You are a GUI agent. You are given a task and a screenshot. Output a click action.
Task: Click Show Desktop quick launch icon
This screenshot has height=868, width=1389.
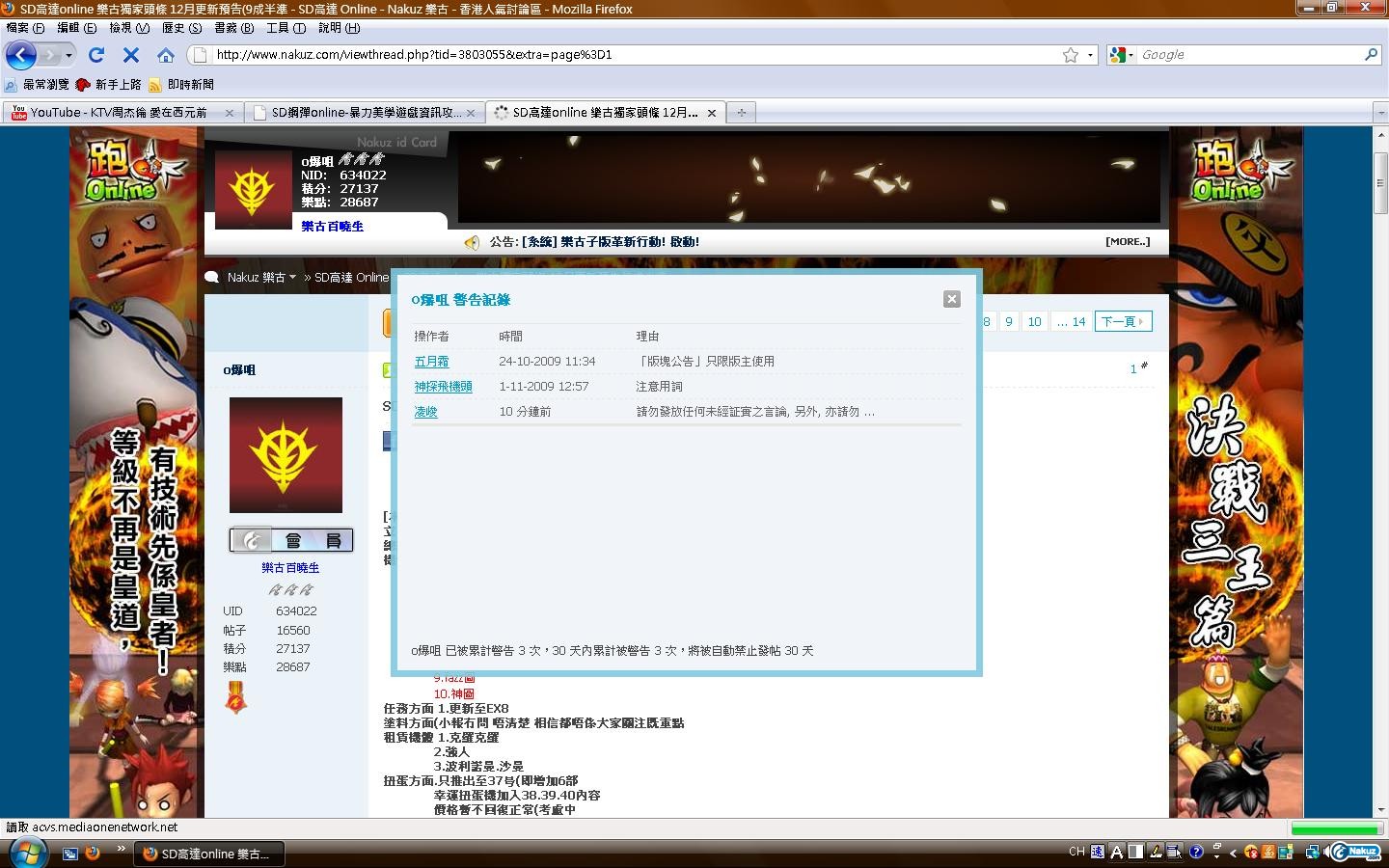(70, 853)
